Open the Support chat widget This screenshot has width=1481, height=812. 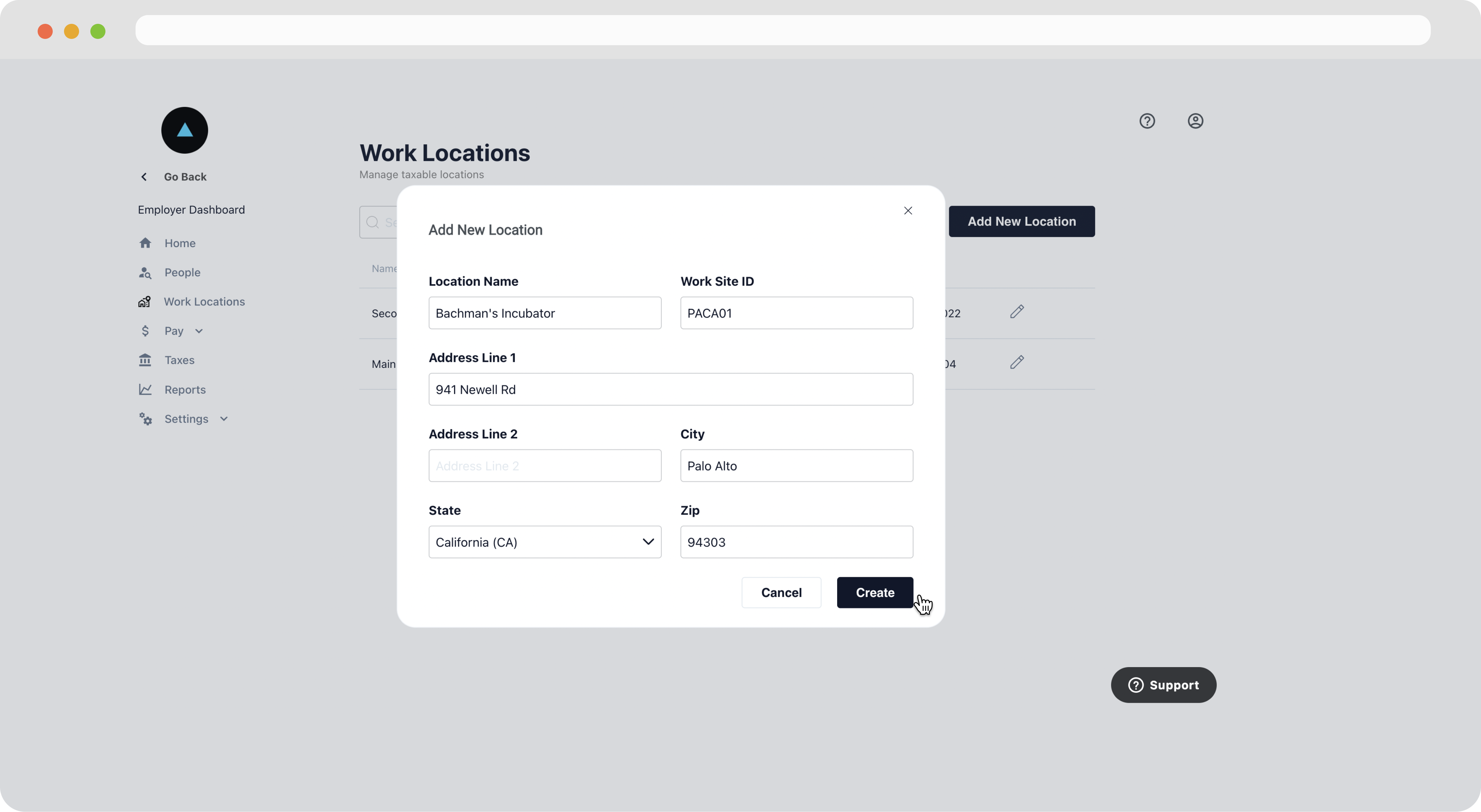click(x=1163, y=685)
